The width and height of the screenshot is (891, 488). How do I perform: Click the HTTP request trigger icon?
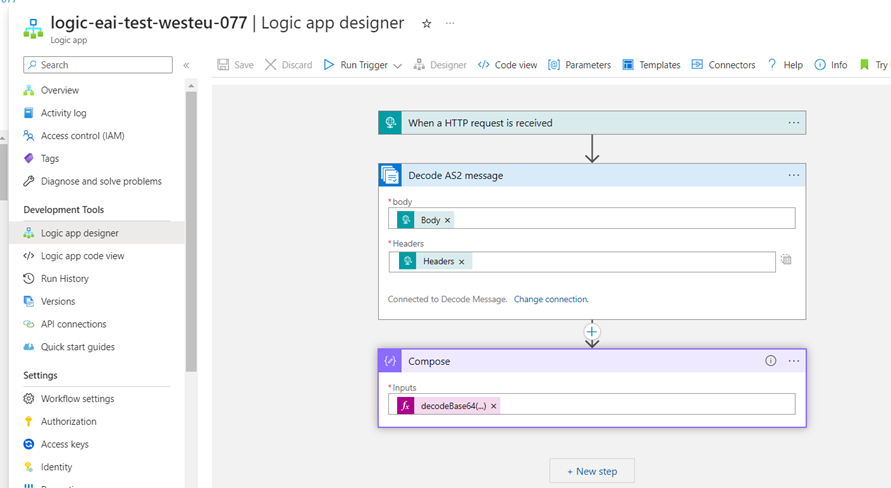pos(390,123)
